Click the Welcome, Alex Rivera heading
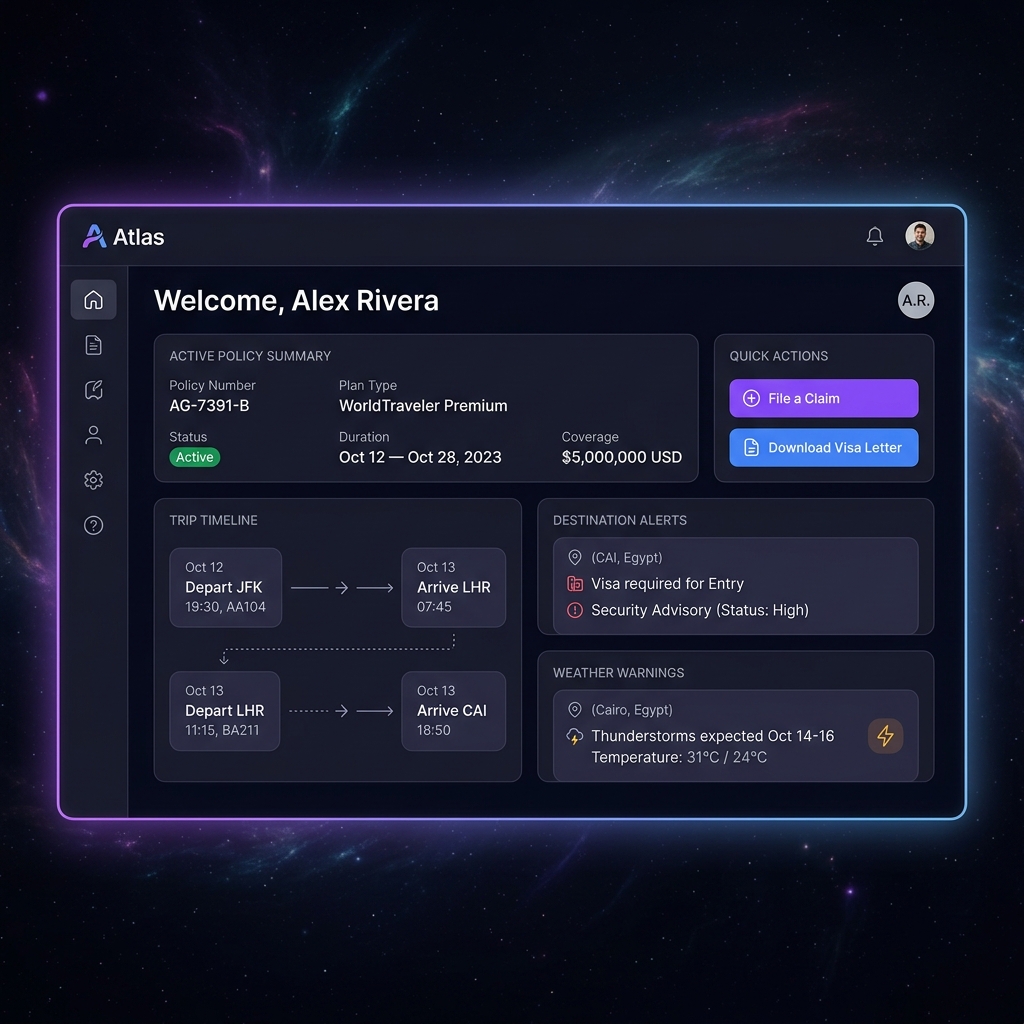This screenshot has width=1024, height=1024. (x=296, y=300)
